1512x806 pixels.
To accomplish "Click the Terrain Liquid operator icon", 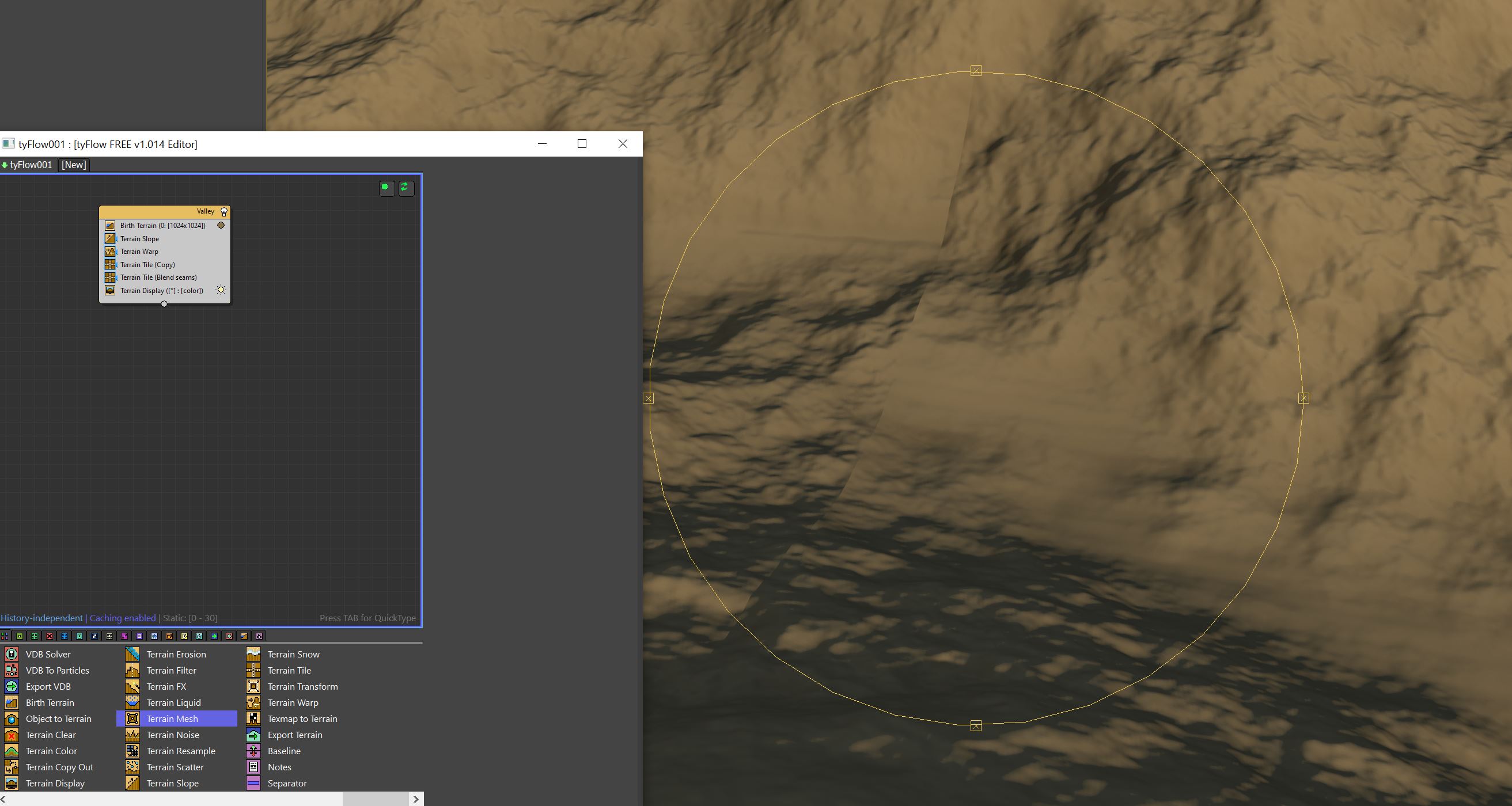I will pos(132,703).
